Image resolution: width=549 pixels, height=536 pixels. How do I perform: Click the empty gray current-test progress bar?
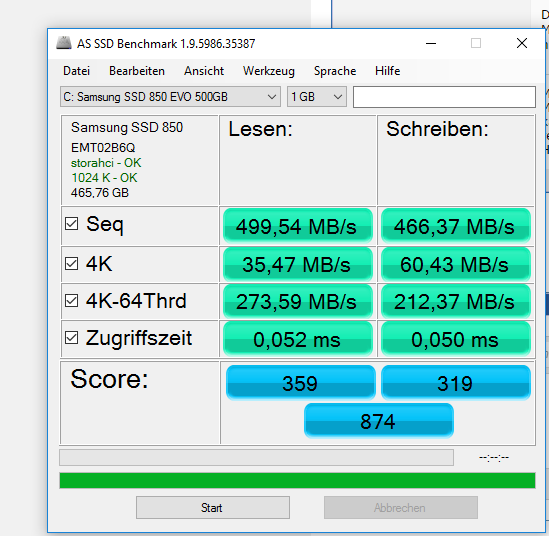[x=256, y=458]
